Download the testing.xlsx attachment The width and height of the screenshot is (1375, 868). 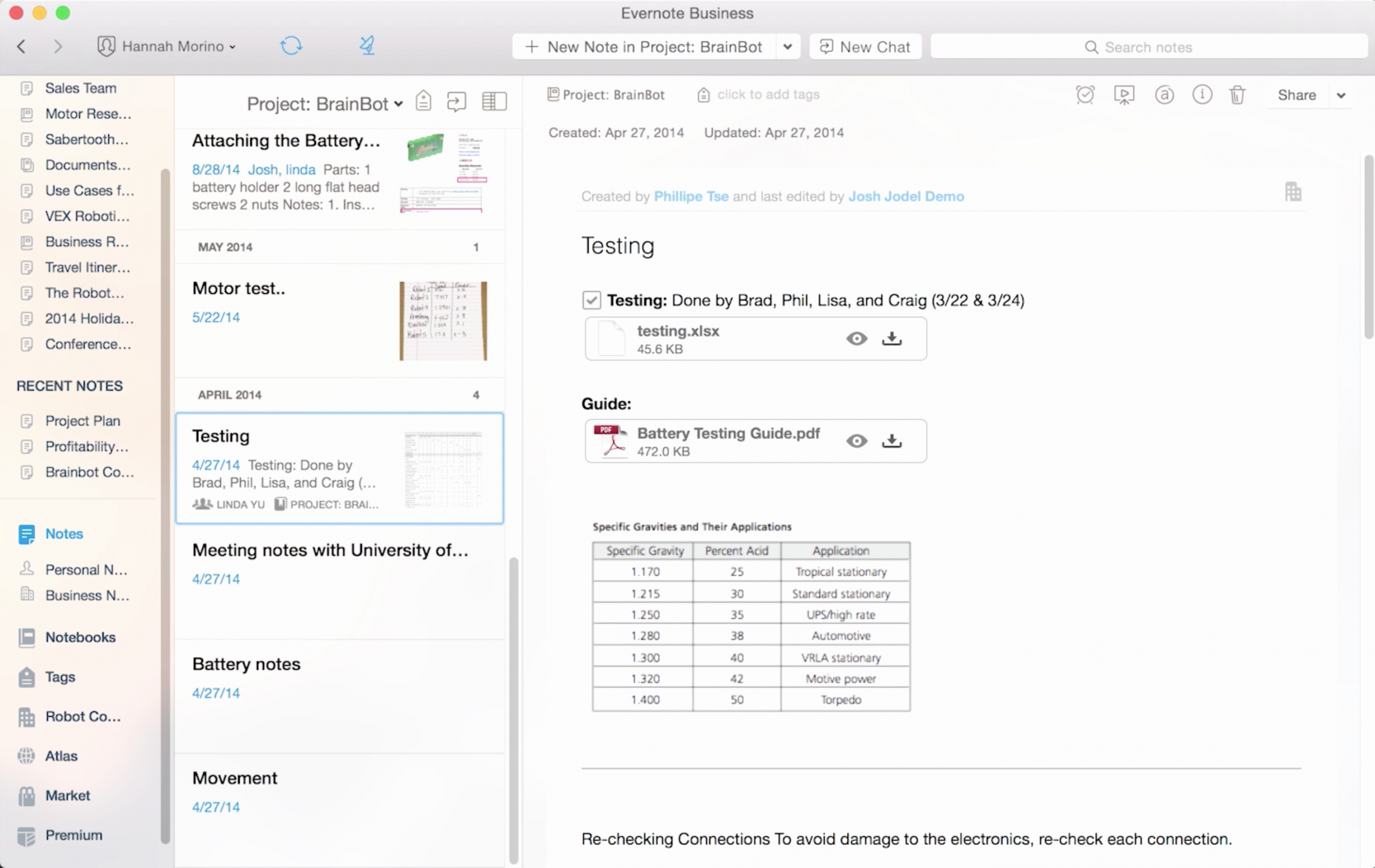(892, 338)
